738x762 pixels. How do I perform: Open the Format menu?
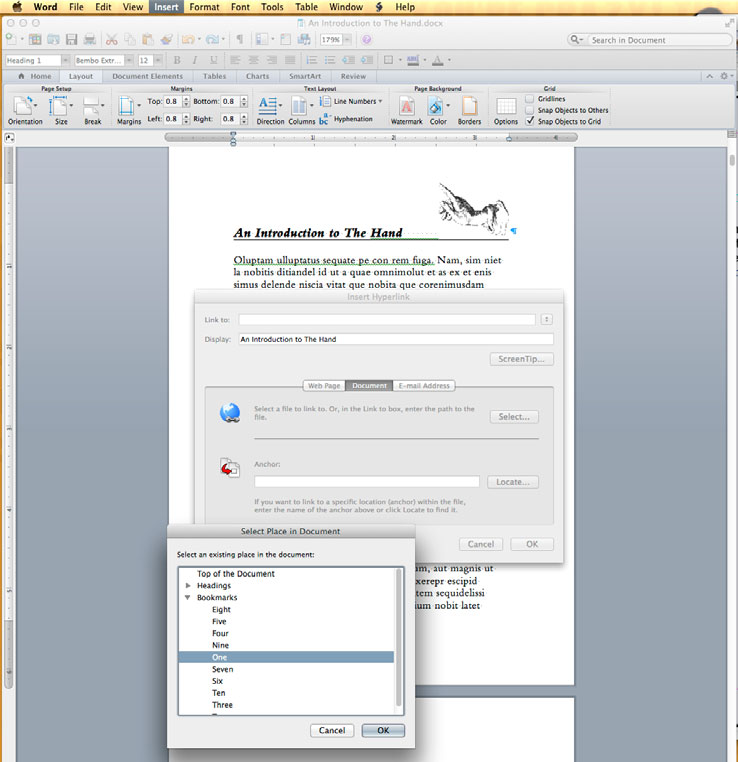click(204, 7)
